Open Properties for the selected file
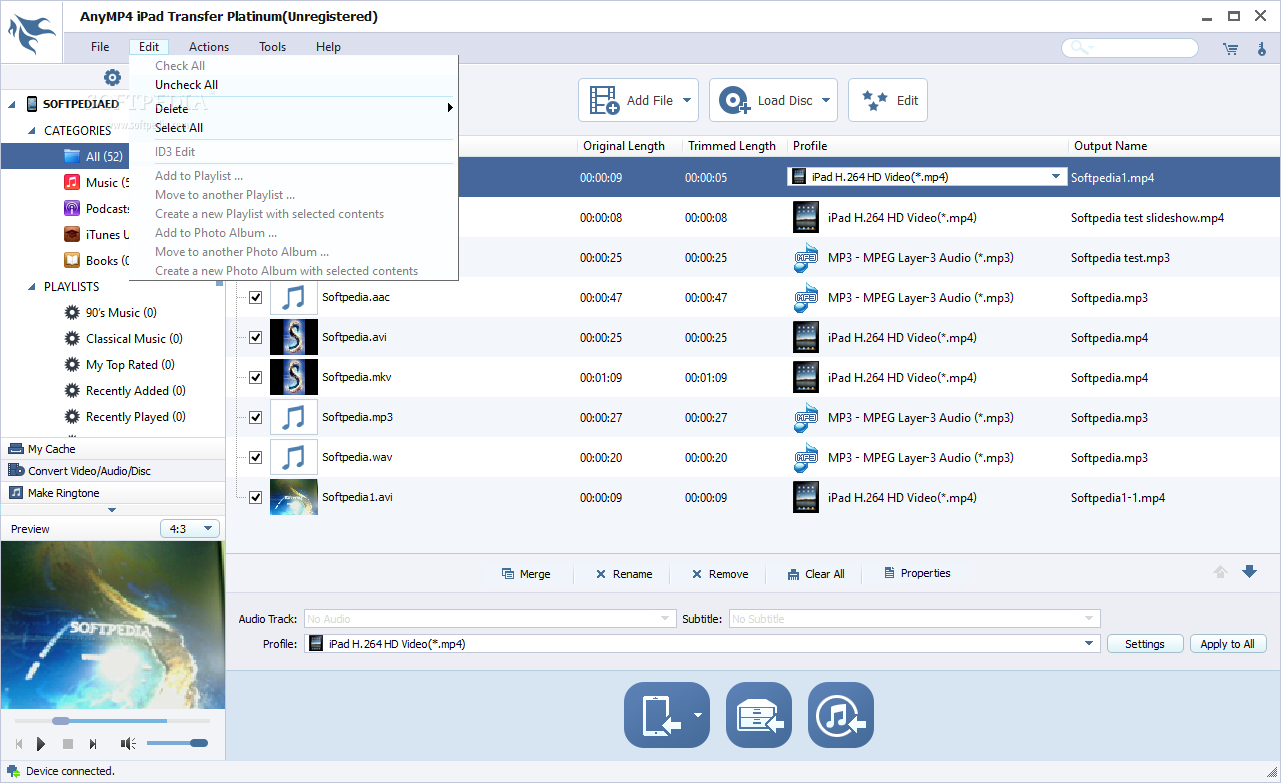Screen dimensions: 1281x783 coord(917,573)
